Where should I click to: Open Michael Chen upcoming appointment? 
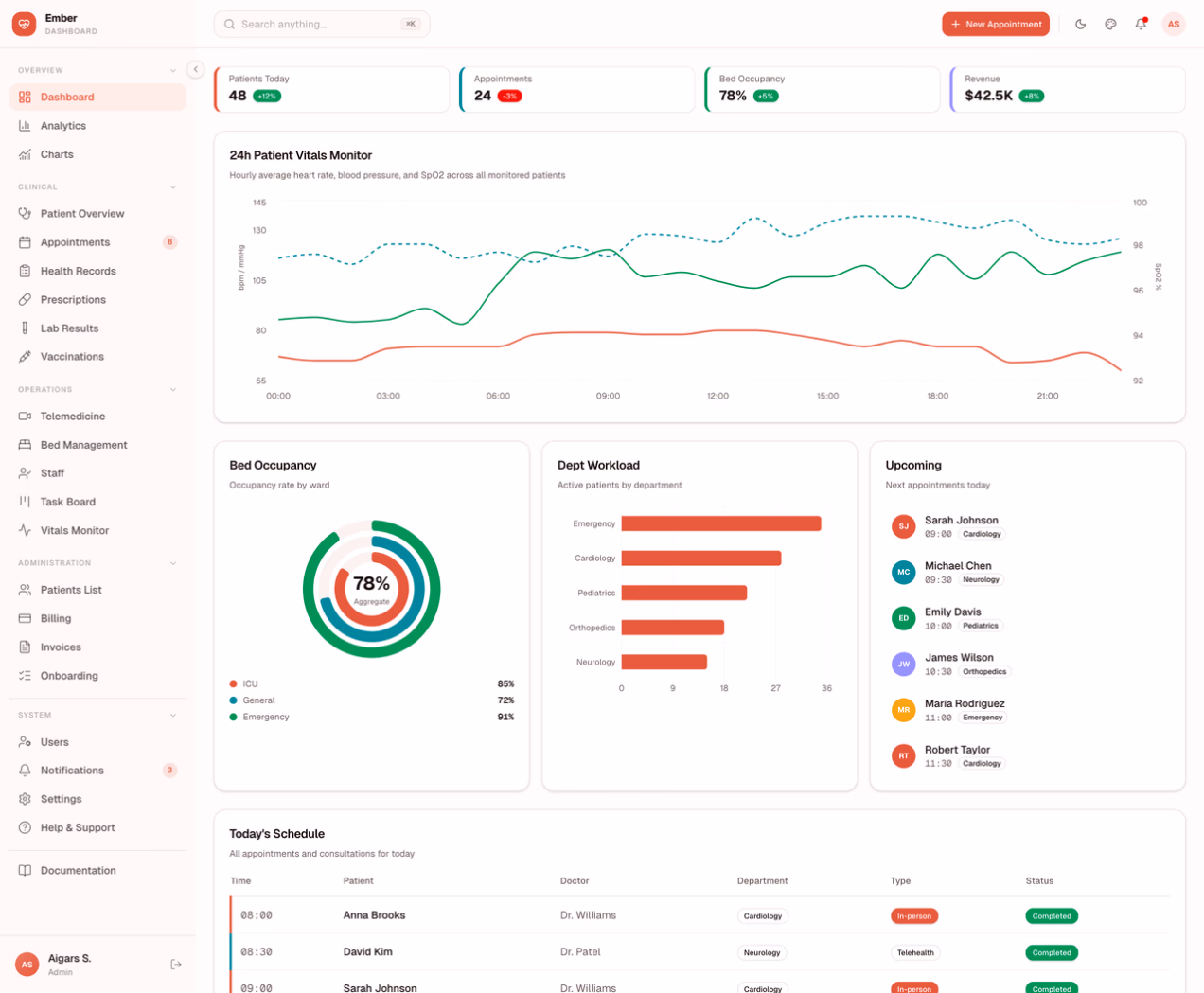point(1027,573)
